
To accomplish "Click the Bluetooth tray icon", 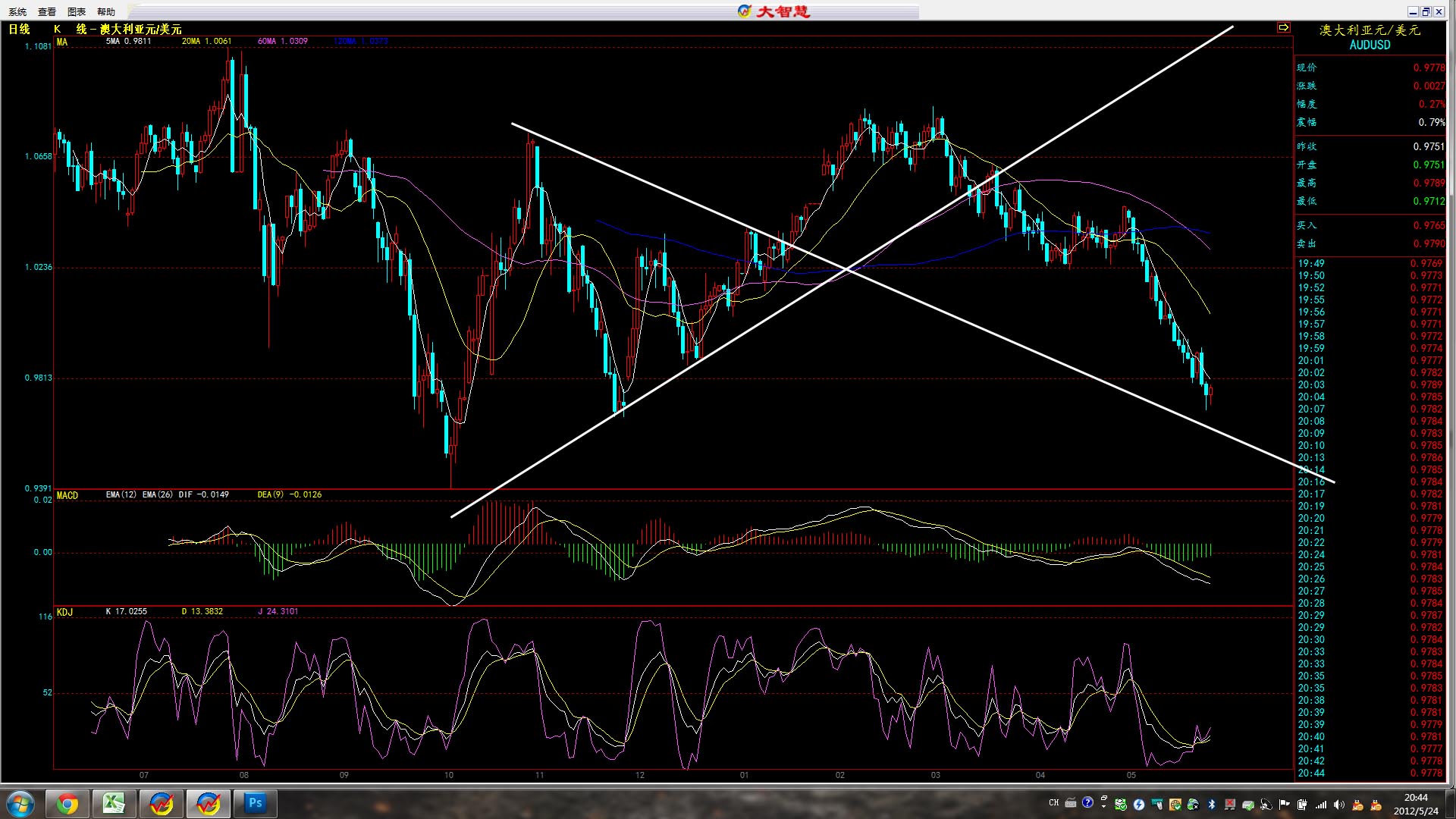I will tap(1211, 804).
